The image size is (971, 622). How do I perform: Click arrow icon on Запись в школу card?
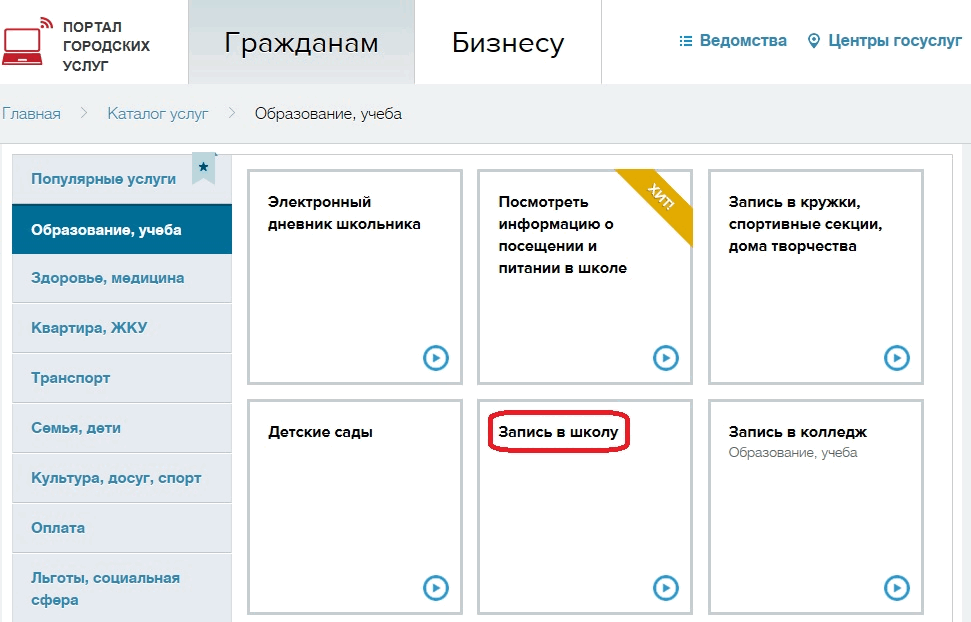pos(665,587)
